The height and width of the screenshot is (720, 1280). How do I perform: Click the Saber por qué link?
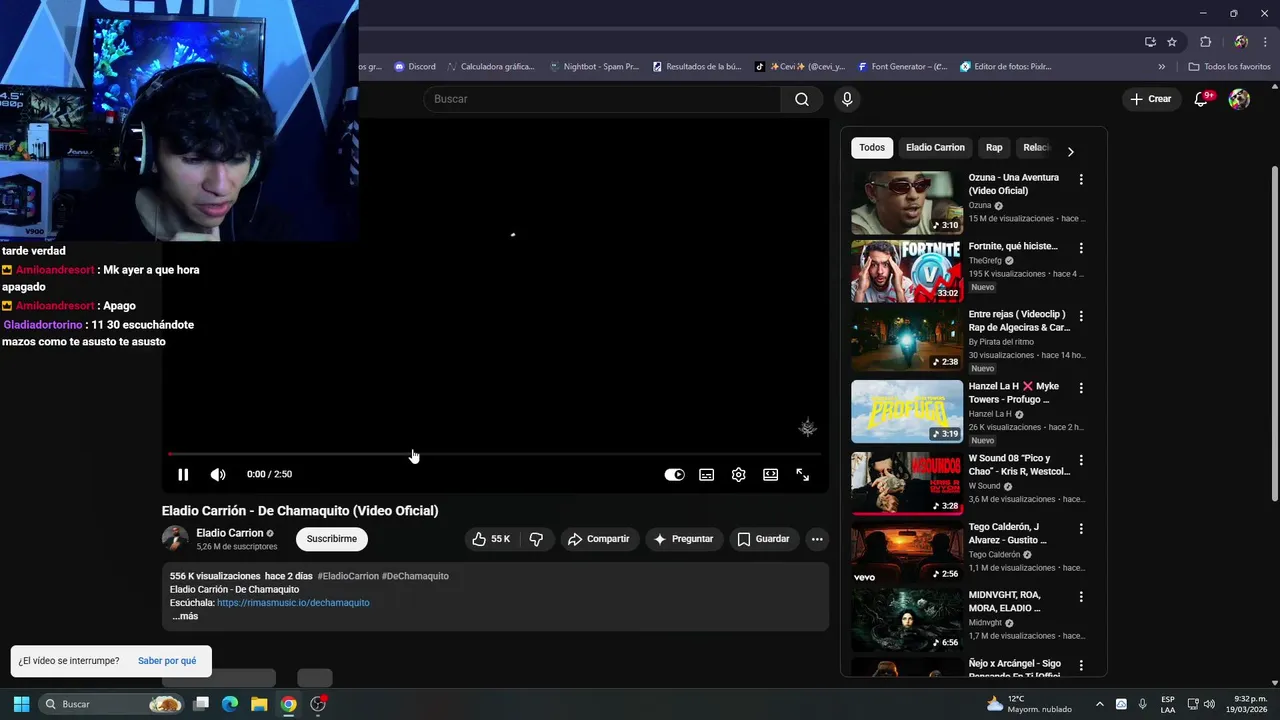[x=167, y=661]
